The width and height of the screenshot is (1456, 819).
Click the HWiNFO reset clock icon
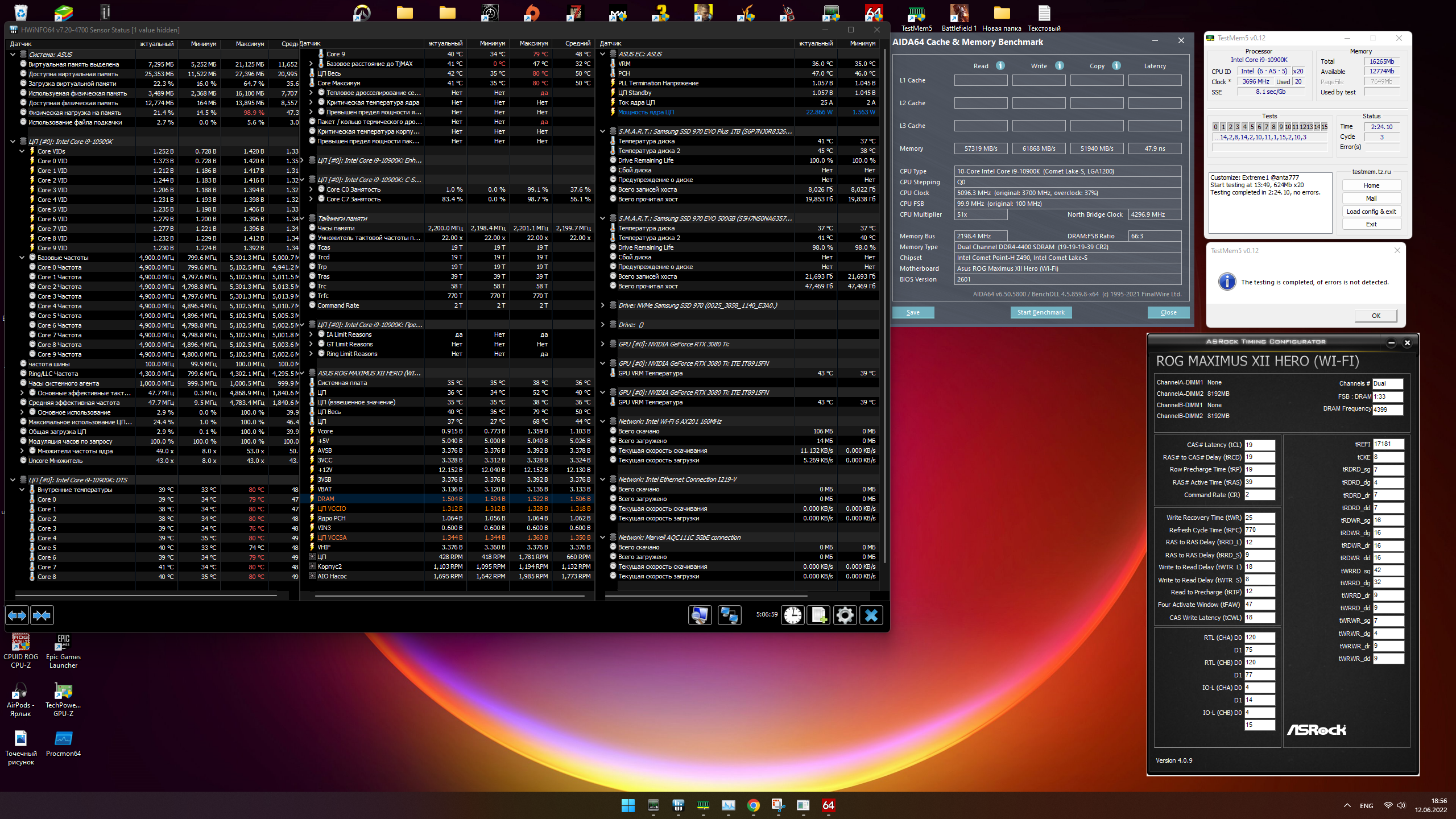(792, 615)
